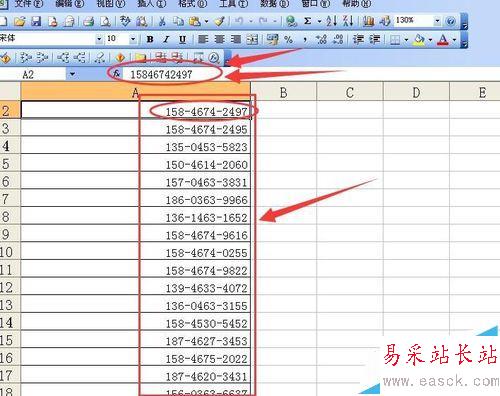Toggle align right
Image resolution: width=500 pixels, height=396 pixels.
point(236,40)
